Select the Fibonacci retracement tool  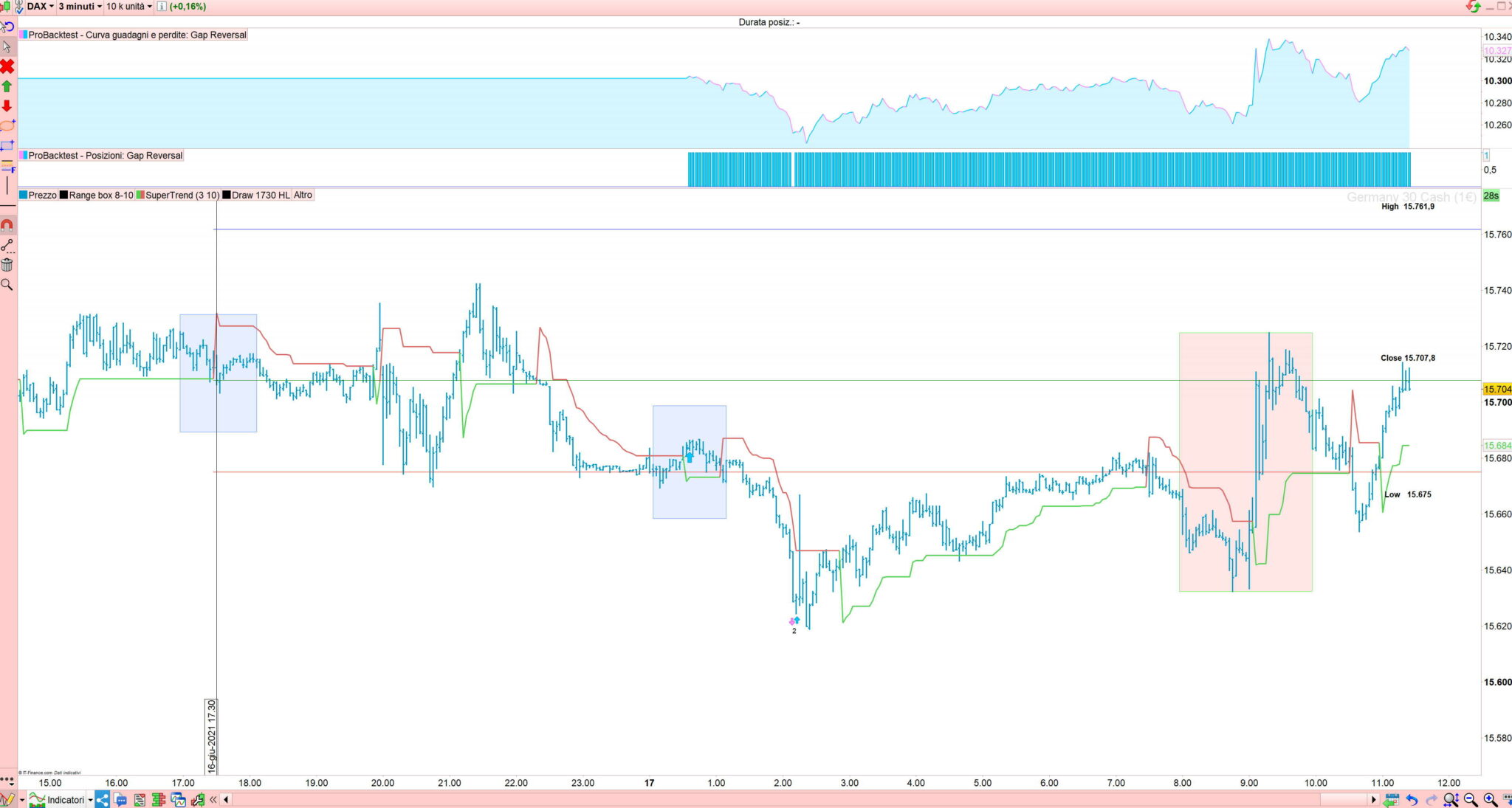(7, 165)
